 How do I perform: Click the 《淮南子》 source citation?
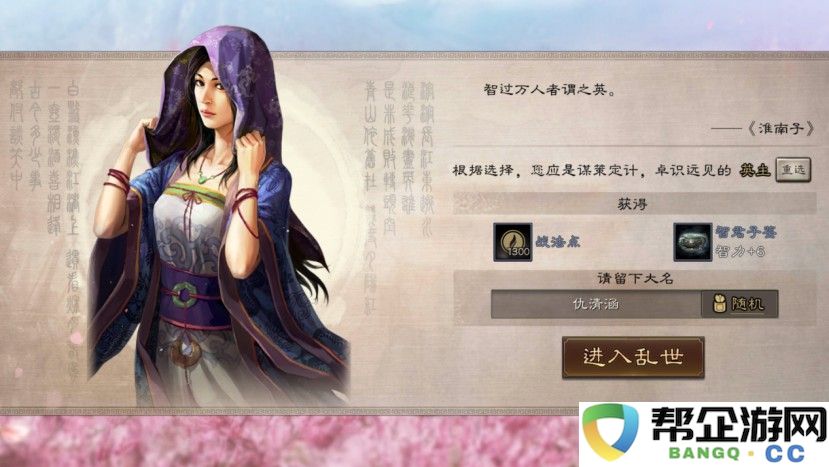pos(780,129)
